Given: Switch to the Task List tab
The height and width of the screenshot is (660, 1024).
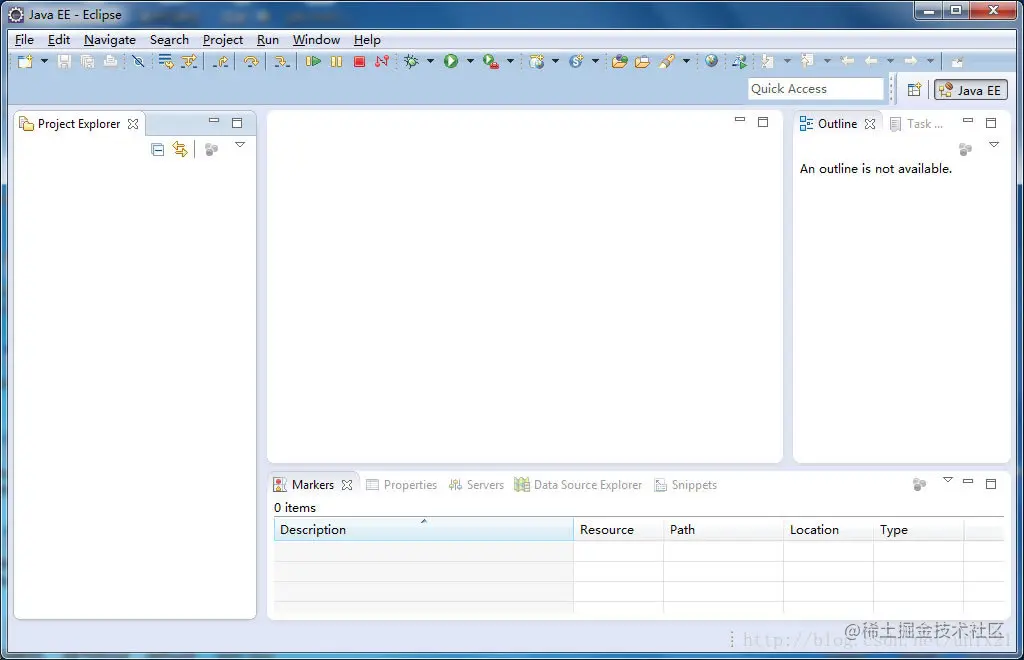Looking at the screenshot, I should (917, 124).
